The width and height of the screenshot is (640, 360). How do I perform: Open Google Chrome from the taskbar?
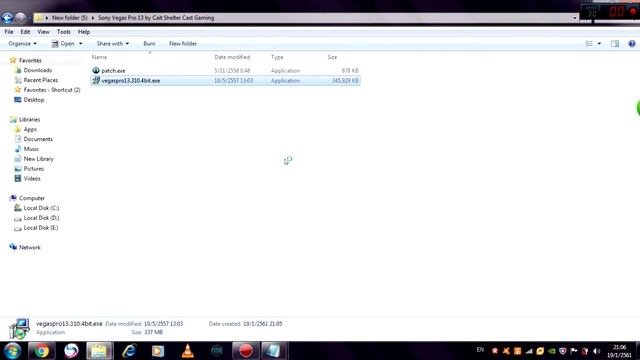pos(41,351)
